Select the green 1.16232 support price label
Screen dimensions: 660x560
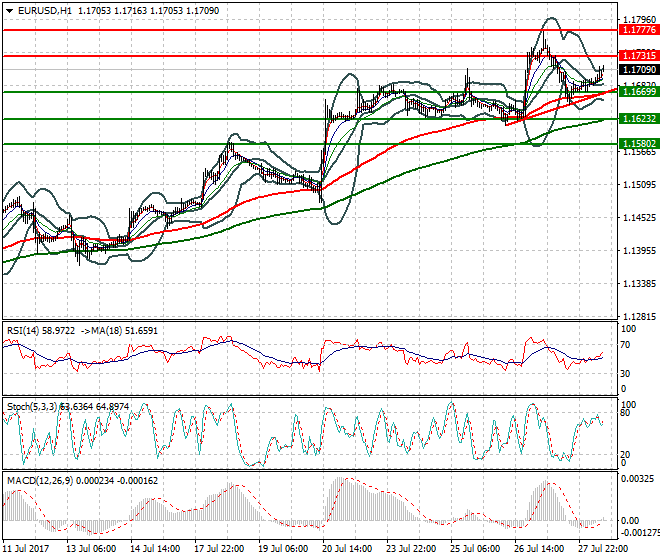click(x=639, y=119)
